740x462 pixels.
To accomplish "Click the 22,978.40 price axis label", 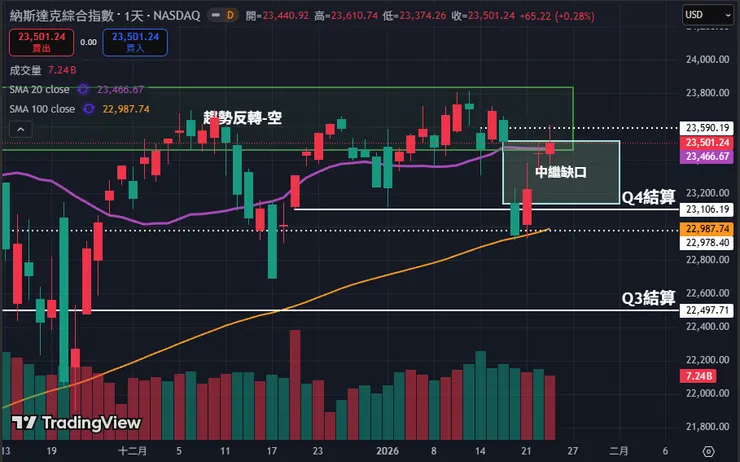I will [706, 243].
